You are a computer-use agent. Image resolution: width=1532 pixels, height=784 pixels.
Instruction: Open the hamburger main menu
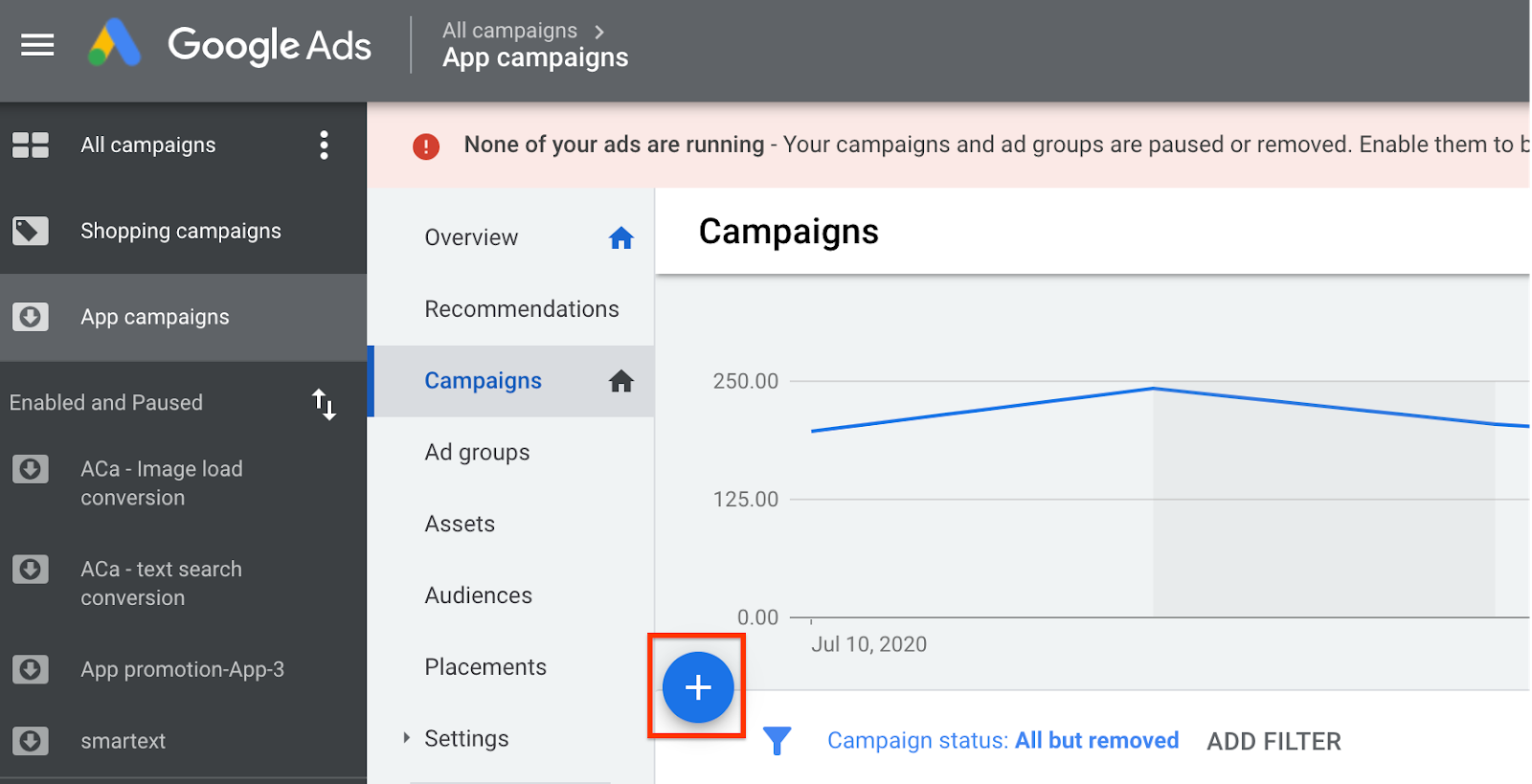tap(37, 45)
